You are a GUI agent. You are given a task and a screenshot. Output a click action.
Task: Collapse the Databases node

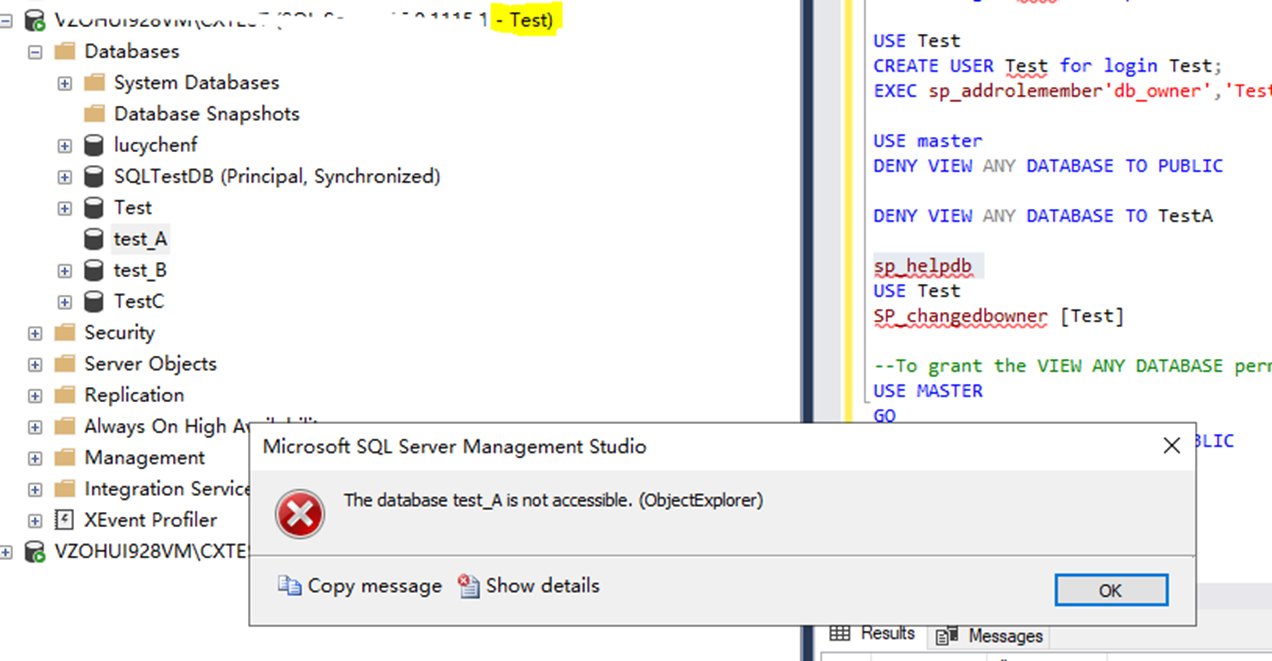tap(35, 51)
